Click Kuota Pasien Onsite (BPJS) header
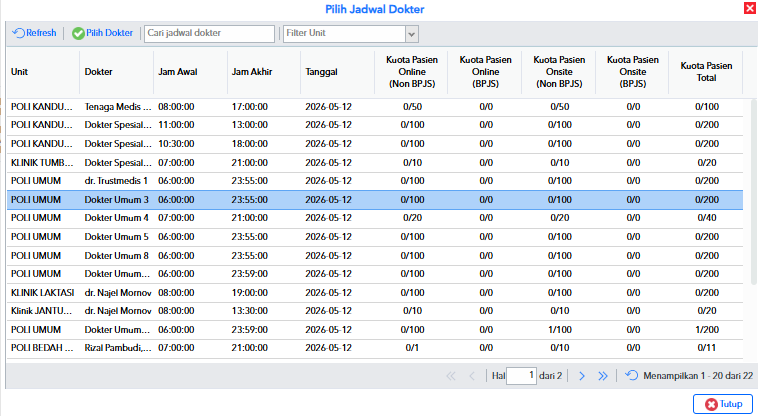 pyautogui.click(x=632, y=72)
